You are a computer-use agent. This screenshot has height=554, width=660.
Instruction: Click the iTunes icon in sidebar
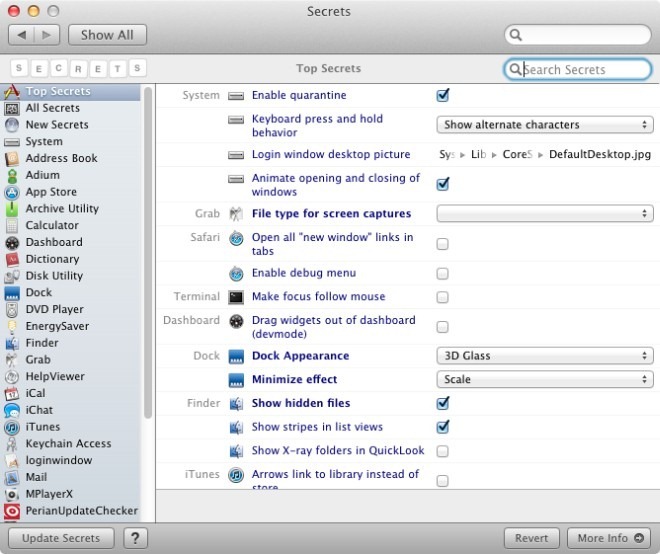coord(12,427)
